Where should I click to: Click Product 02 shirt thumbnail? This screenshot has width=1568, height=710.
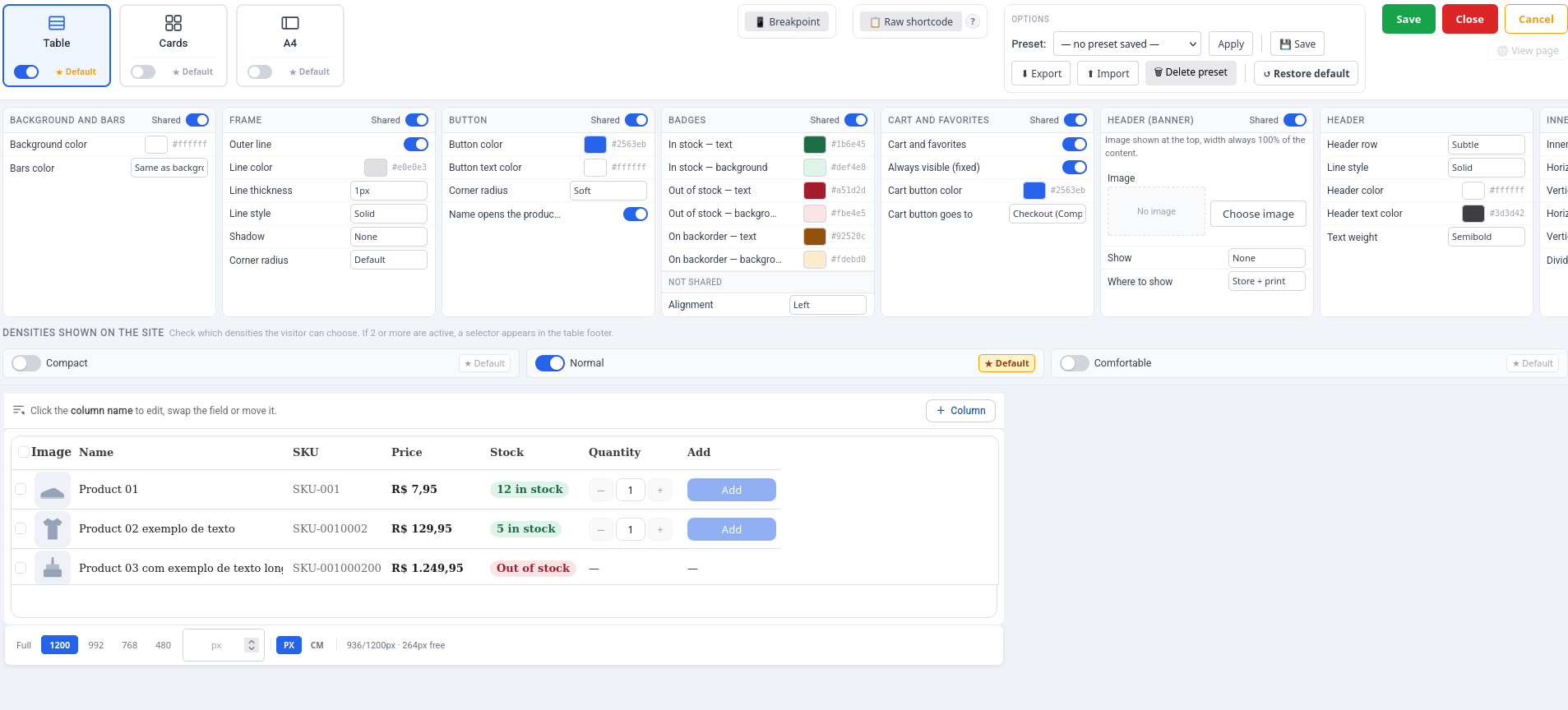(x=53, y=529)
